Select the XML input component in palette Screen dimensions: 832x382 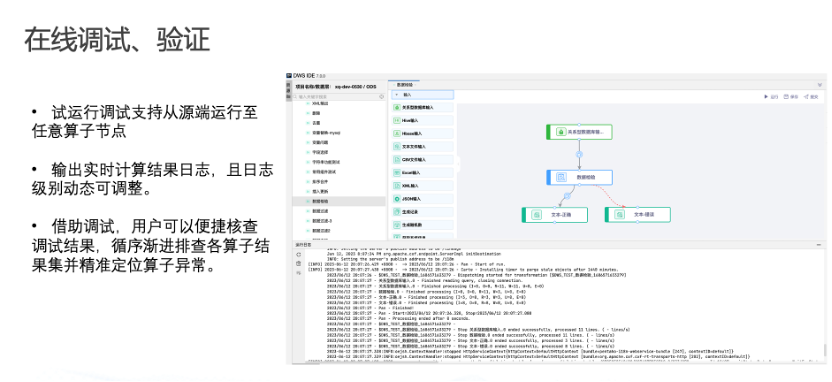[x=423, y=186]
